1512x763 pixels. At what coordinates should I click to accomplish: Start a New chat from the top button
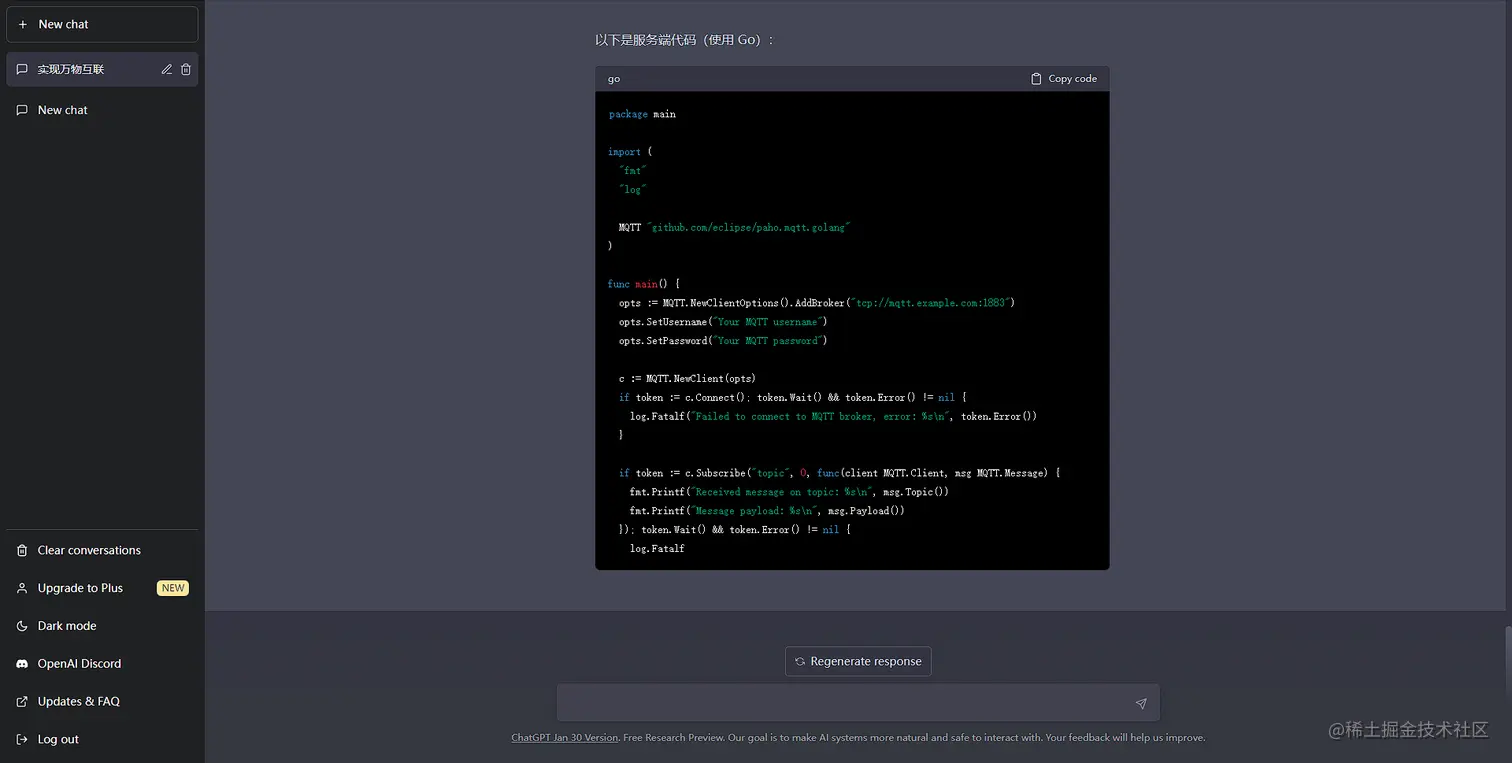click(102, 24)
